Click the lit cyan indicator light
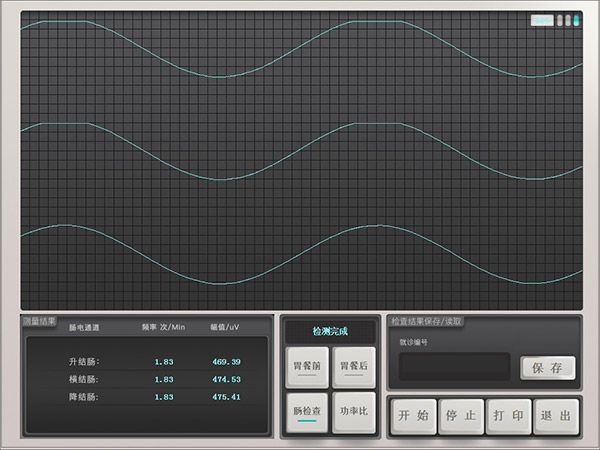 [576, 21]
